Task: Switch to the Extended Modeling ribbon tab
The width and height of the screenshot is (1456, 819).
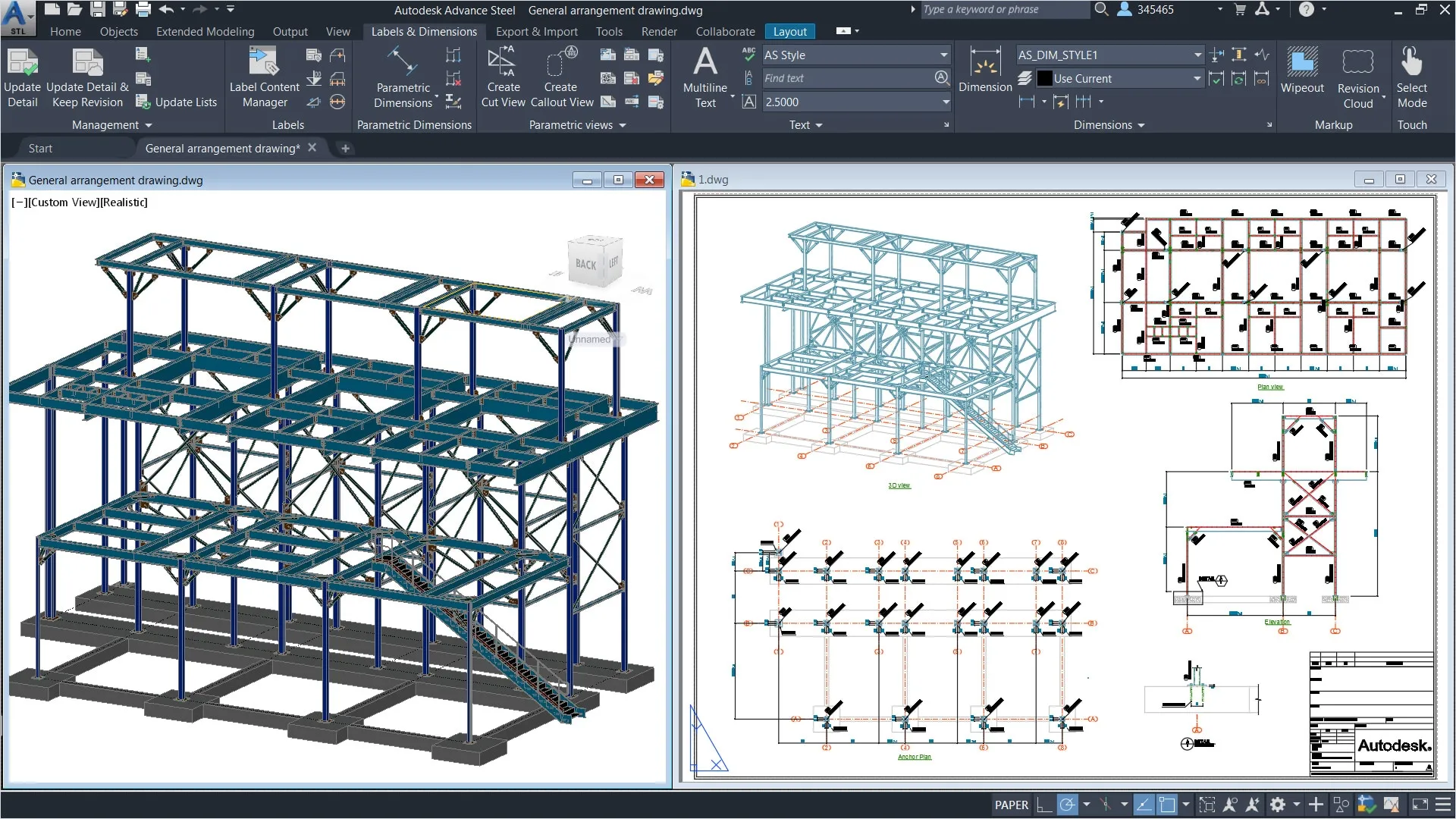Action: (205, 31)
